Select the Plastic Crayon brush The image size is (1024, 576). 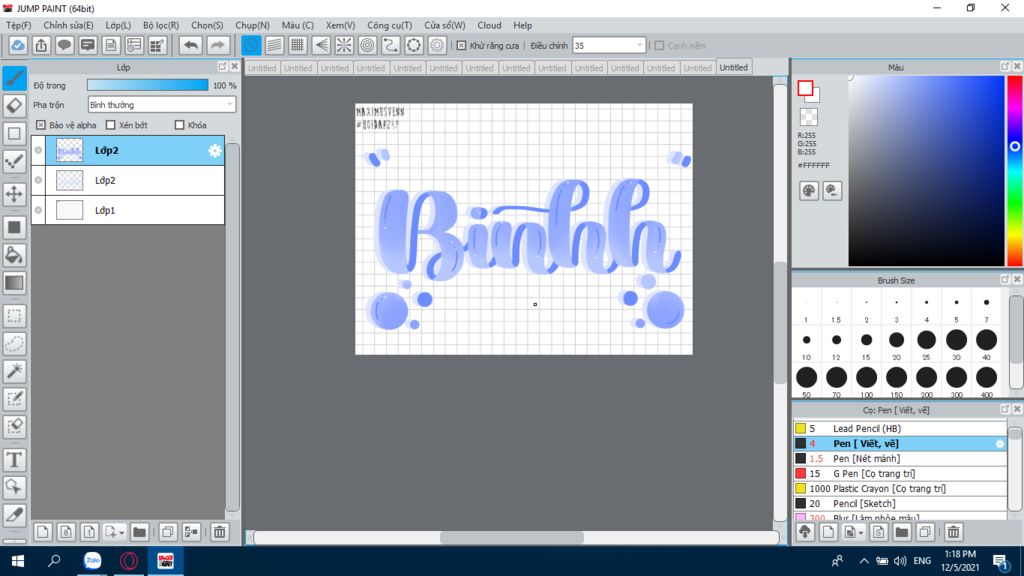(x=900, y=488)
